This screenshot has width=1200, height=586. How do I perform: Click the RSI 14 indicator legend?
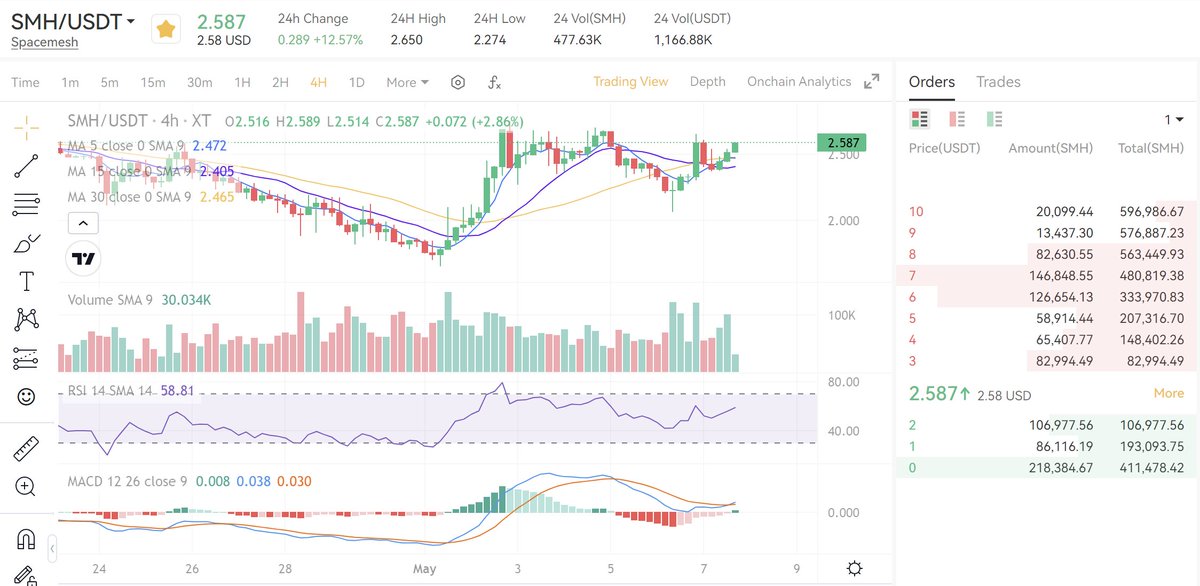pos(130,391)
